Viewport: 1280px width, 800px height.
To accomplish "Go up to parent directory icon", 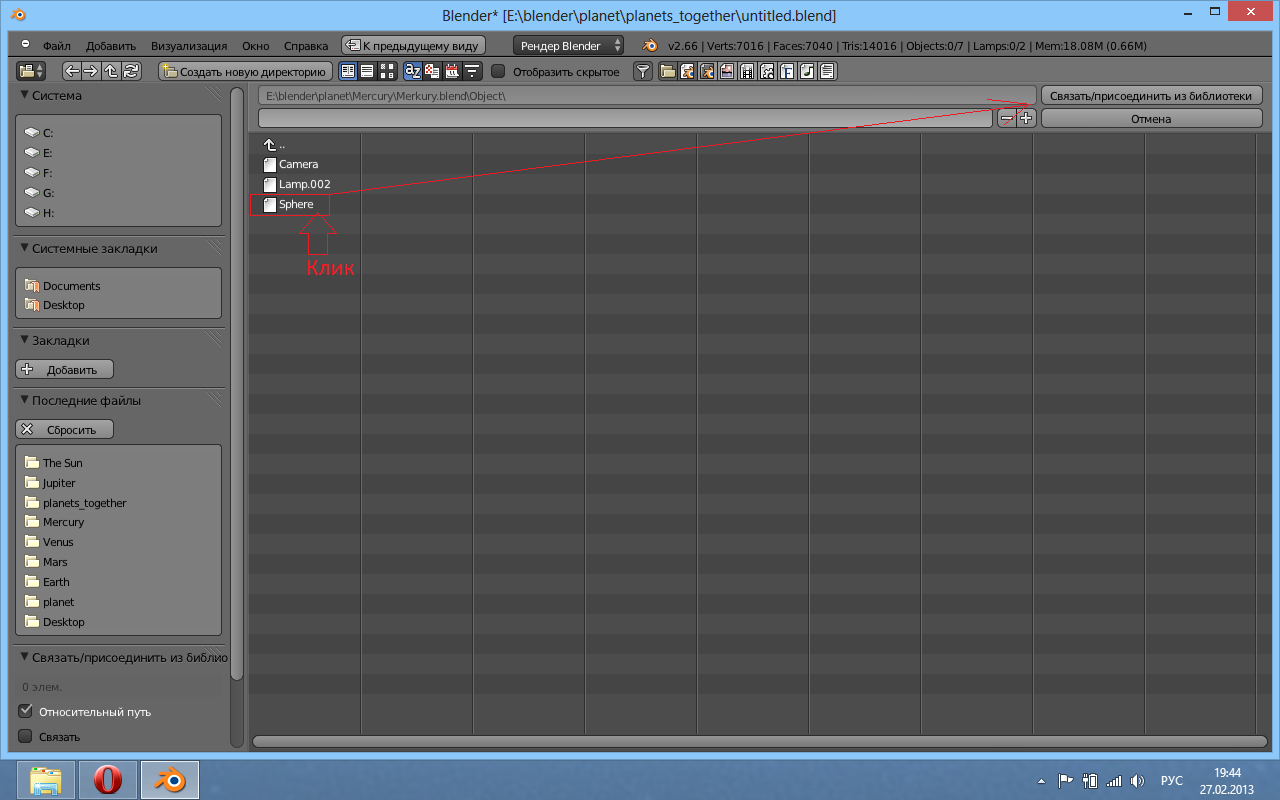I will point(111,71).
